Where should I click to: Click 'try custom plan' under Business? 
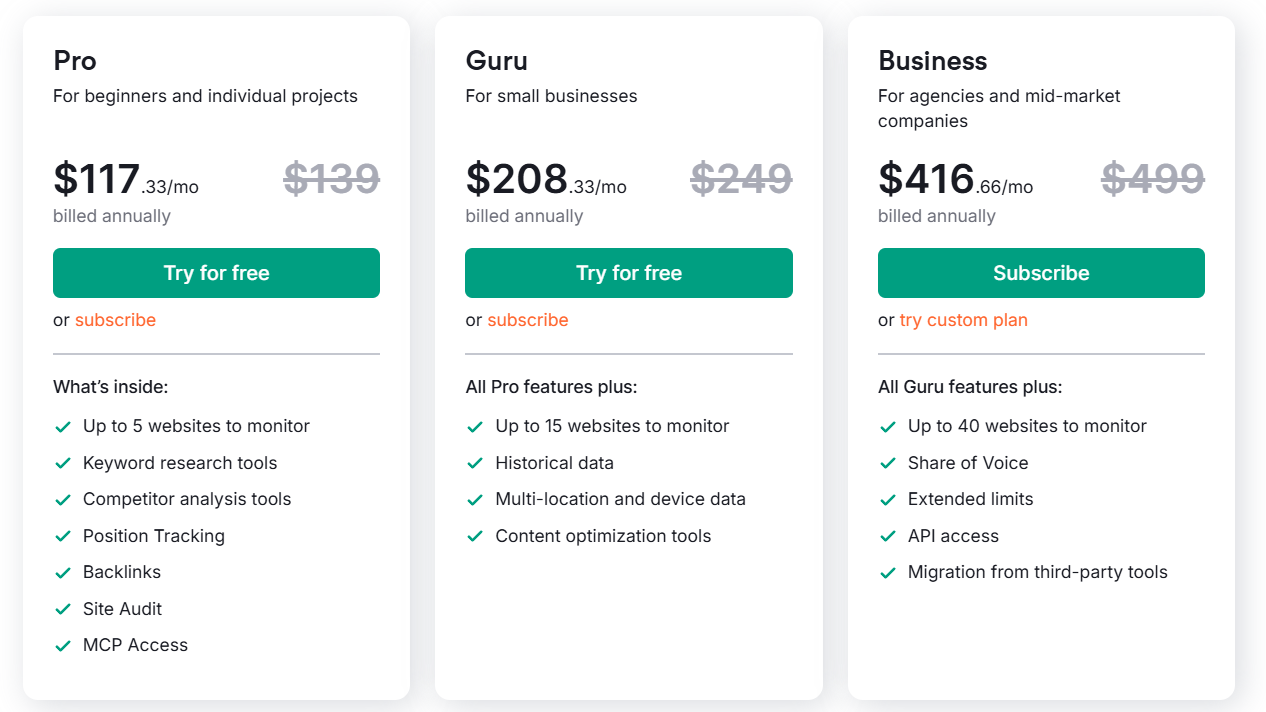click(x=963, y=319)
